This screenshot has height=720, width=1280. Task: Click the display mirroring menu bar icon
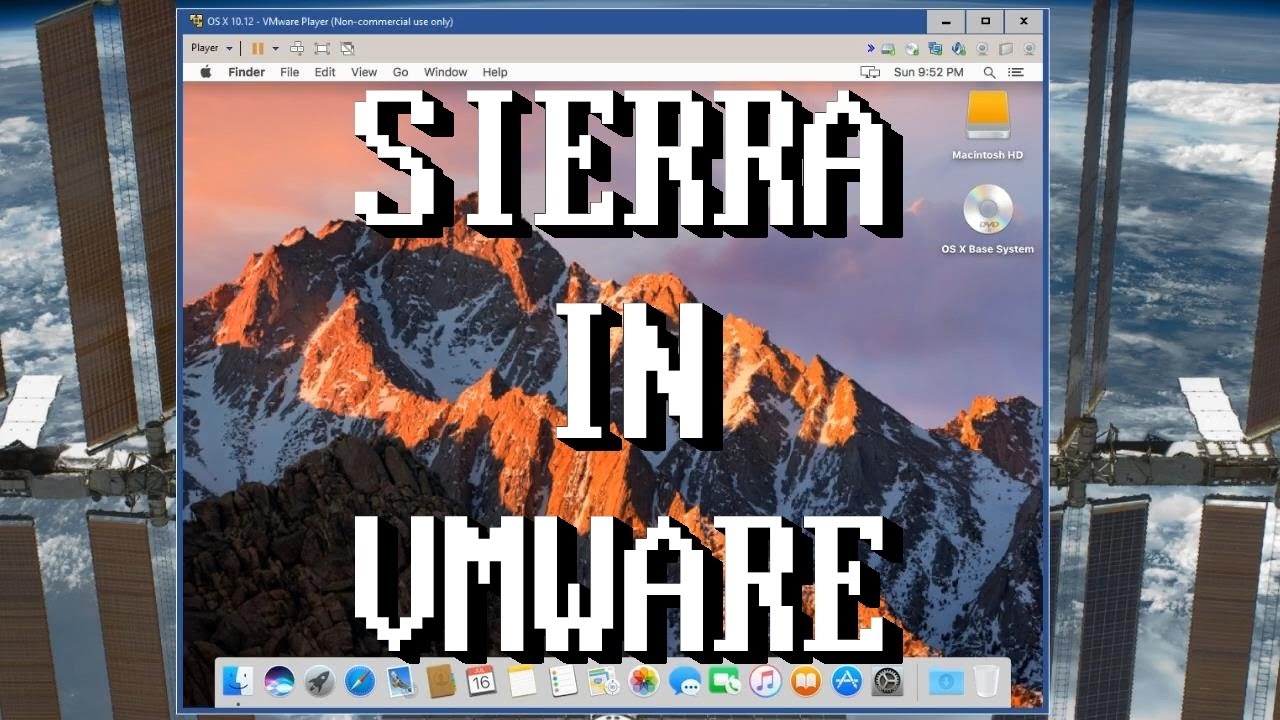tap(870, 72)
